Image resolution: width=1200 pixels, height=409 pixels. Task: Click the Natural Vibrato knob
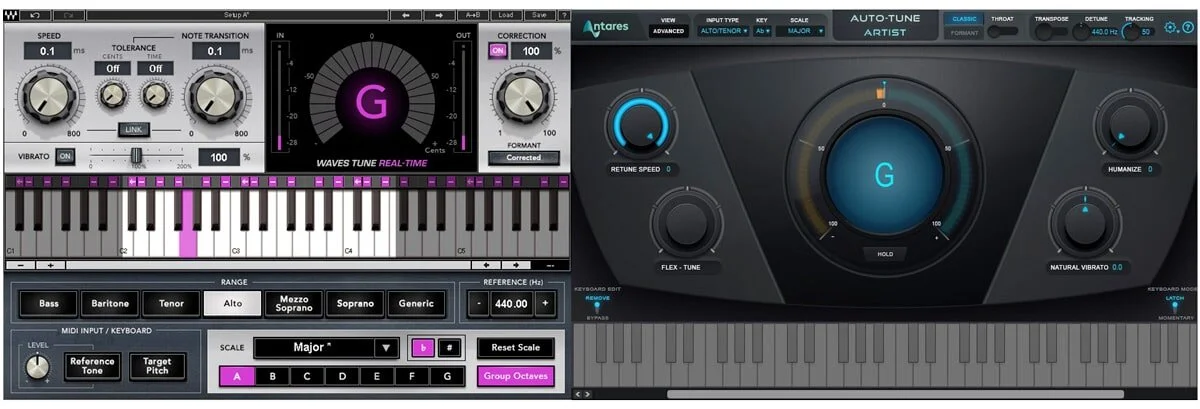coord(1085,224)
